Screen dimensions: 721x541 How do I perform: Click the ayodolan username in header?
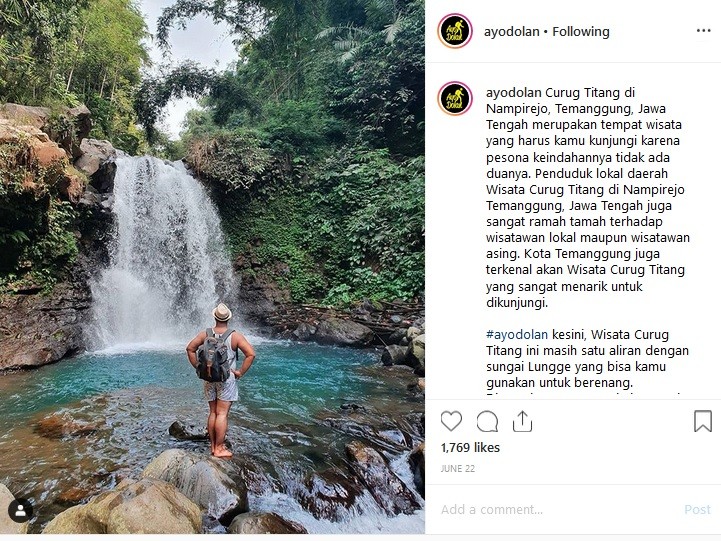(511, 32)
